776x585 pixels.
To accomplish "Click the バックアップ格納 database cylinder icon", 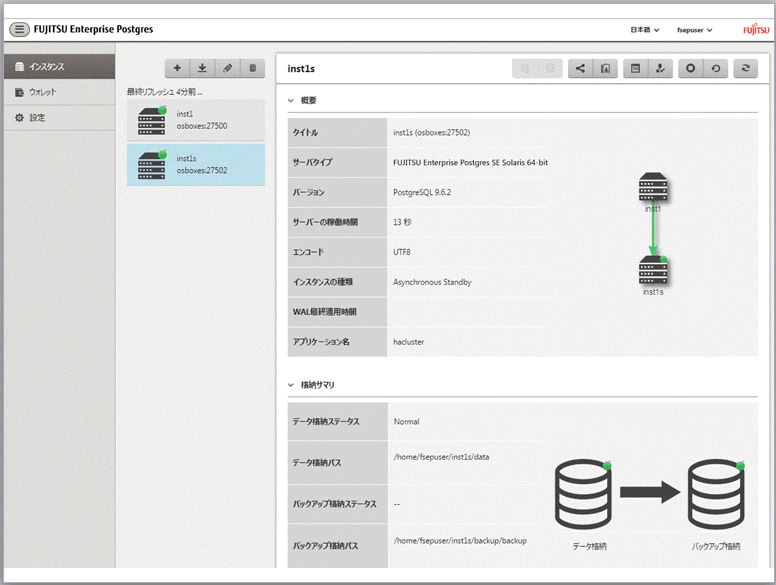I will [716, 493].
